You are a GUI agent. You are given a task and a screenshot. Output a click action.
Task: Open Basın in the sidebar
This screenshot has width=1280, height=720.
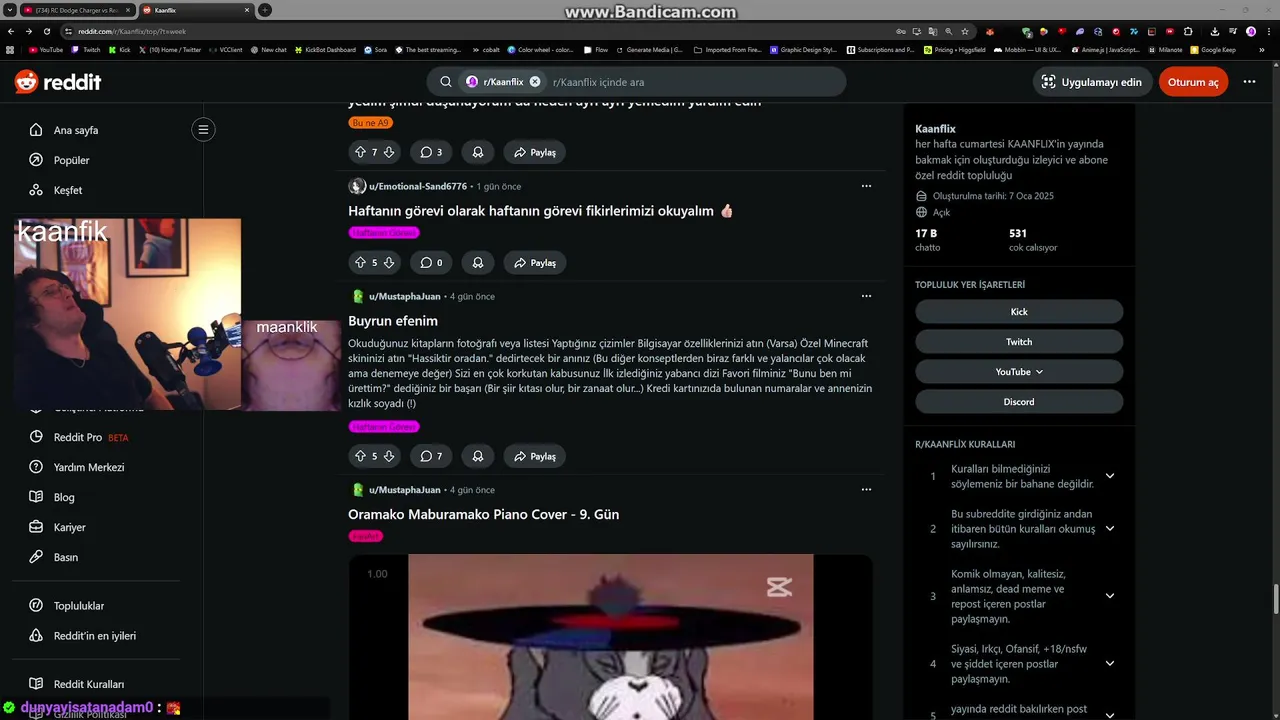pyautogui.click(x=66, y=557)
